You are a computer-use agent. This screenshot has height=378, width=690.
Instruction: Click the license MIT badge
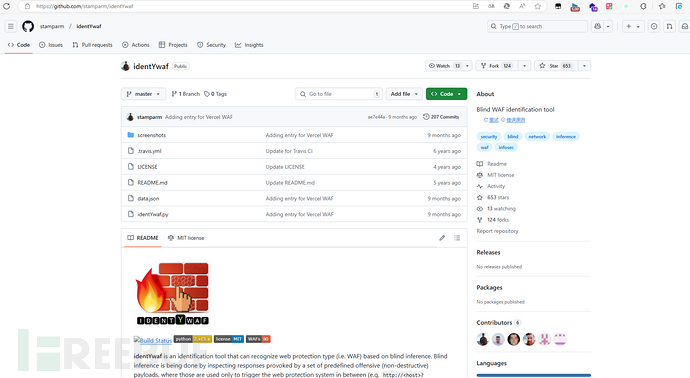(x=229, y=339)
